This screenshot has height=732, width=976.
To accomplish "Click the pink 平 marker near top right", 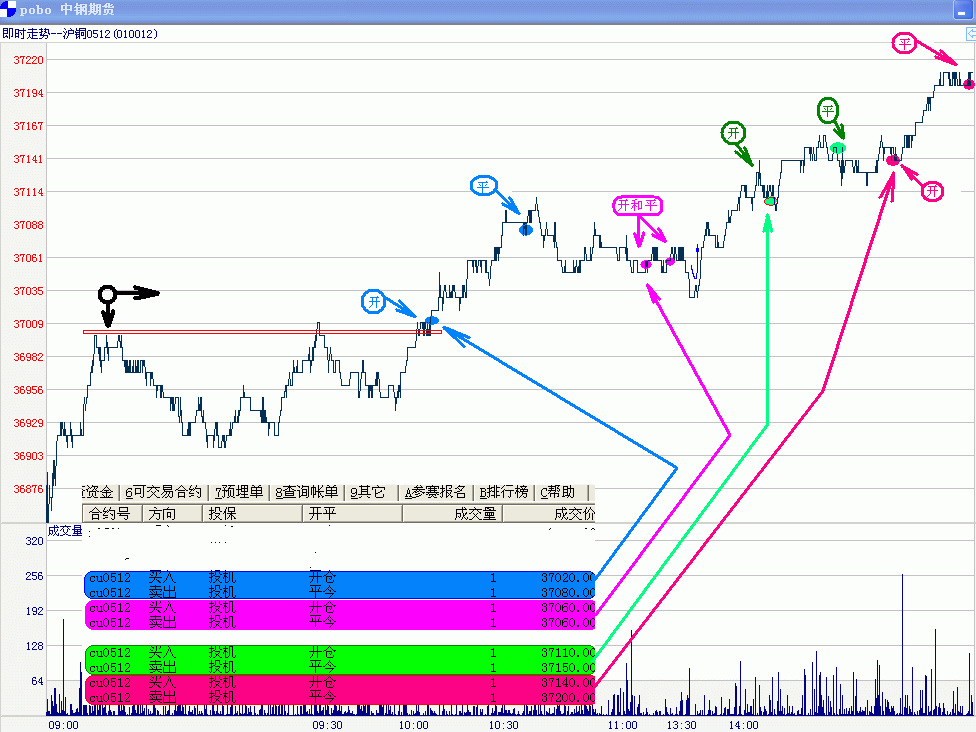I will click(904, 43).
